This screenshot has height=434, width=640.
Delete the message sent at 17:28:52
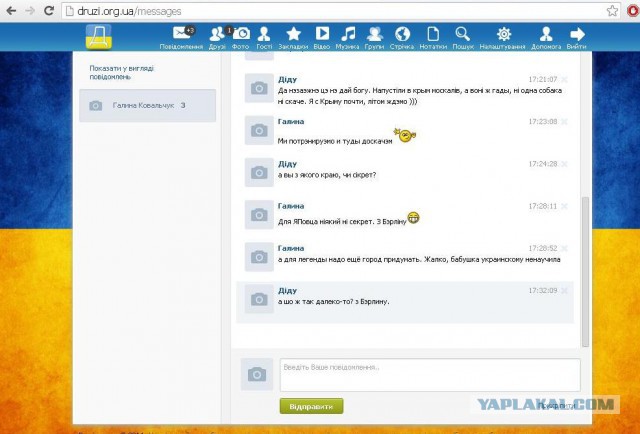pos(564,248)
